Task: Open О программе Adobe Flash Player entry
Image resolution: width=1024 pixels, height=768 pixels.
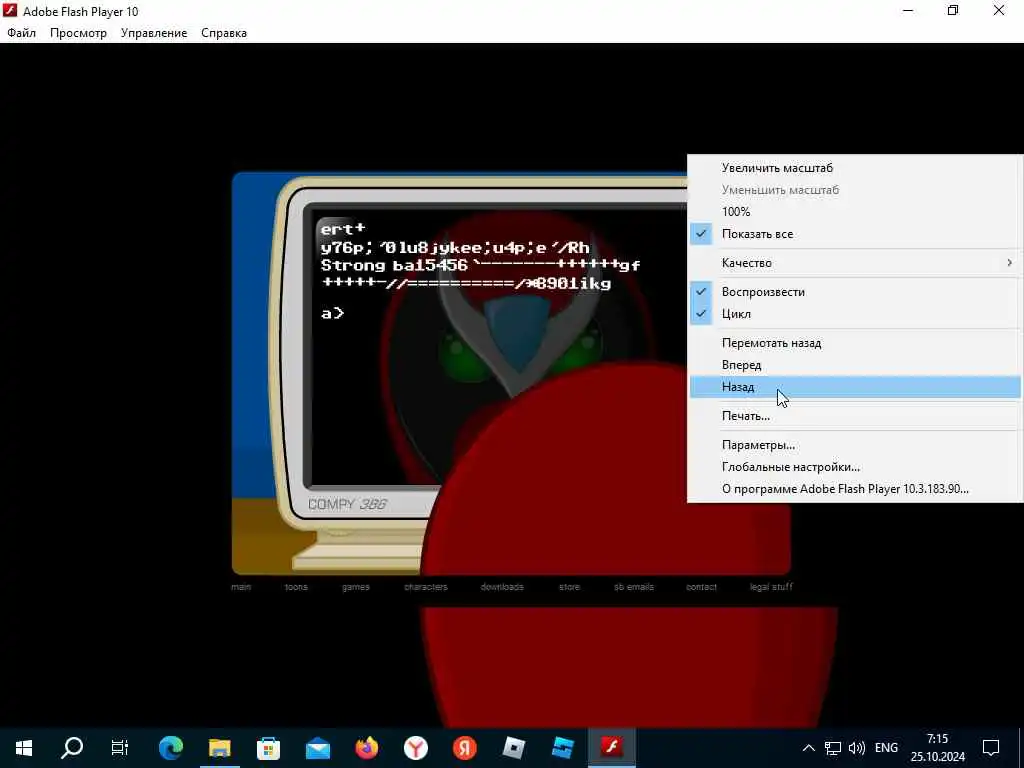Action: click(x=856, y=488)
